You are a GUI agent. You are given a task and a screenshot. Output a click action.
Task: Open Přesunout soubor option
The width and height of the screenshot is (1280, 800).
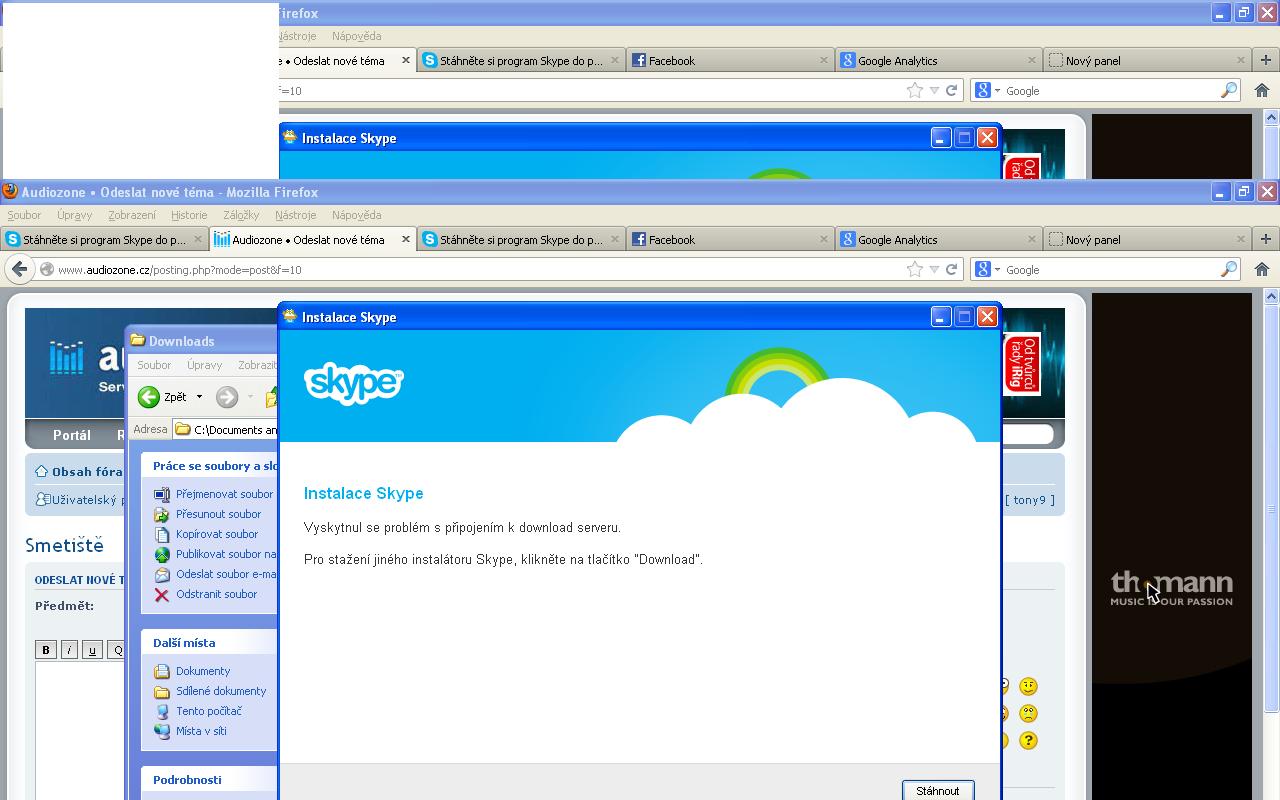point(219,514)
